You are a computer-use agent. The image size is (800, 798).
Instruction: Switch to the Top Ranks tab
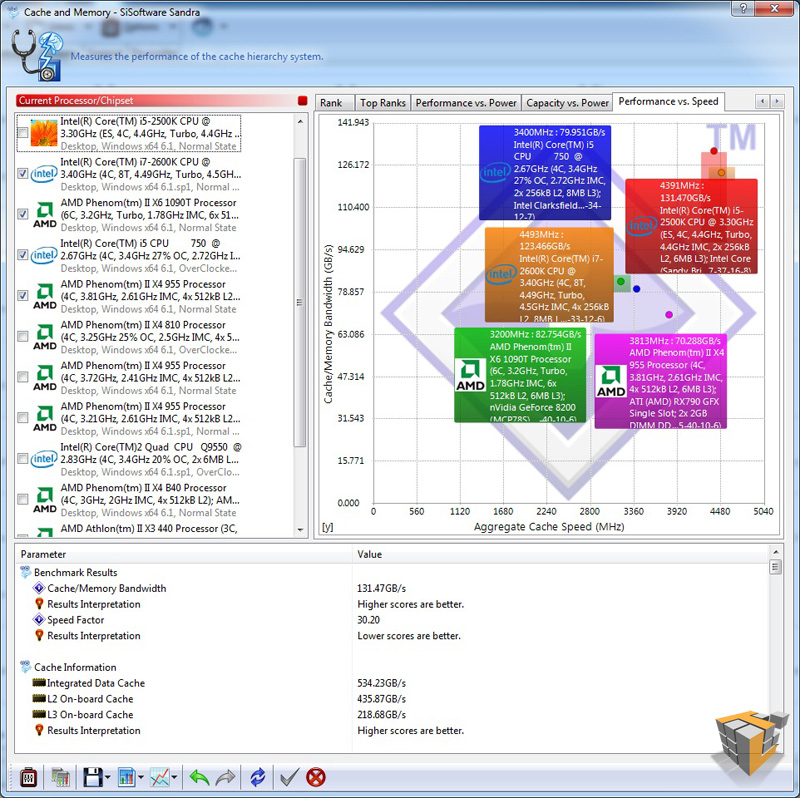[x=383, y=103]
